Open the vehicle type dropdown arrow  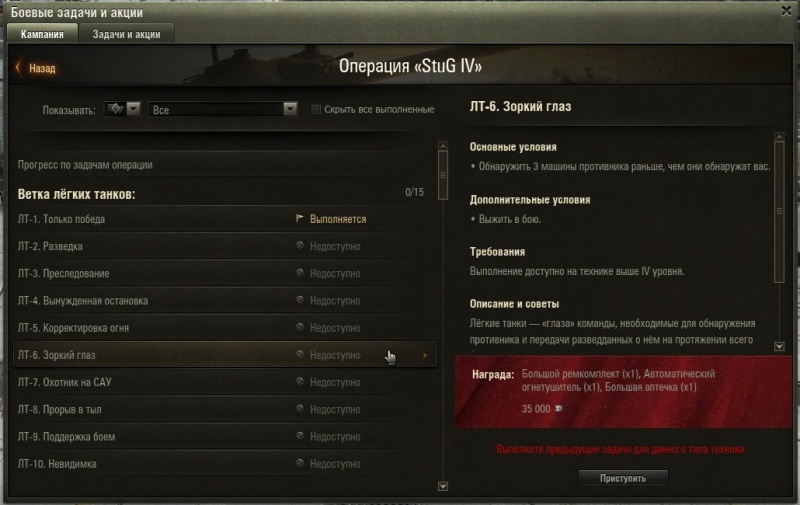[x=134, y=109]
